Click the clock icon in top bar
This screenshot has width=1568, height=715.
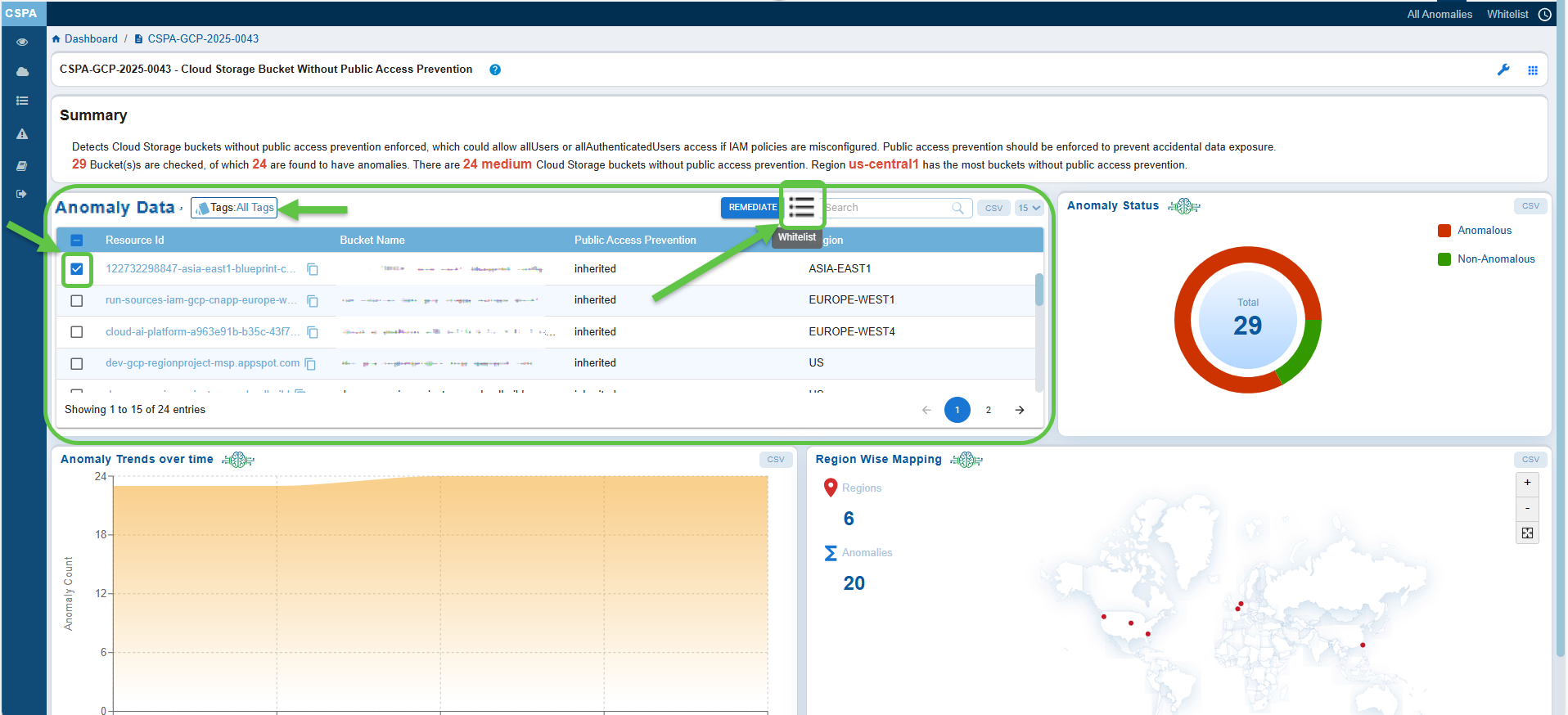pos(1545,14)
